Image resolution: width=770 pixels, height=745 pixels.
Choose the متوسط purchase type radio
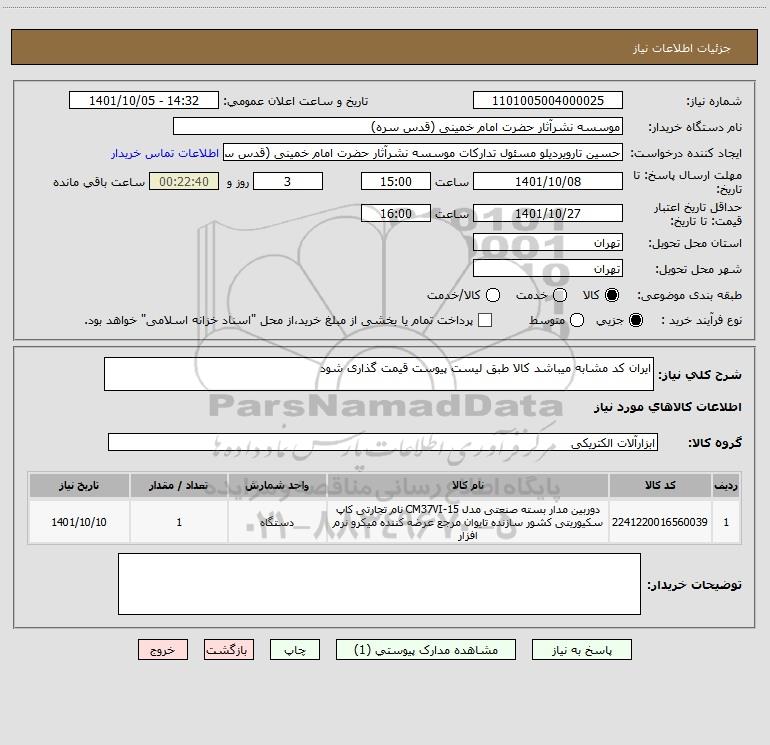577,320
